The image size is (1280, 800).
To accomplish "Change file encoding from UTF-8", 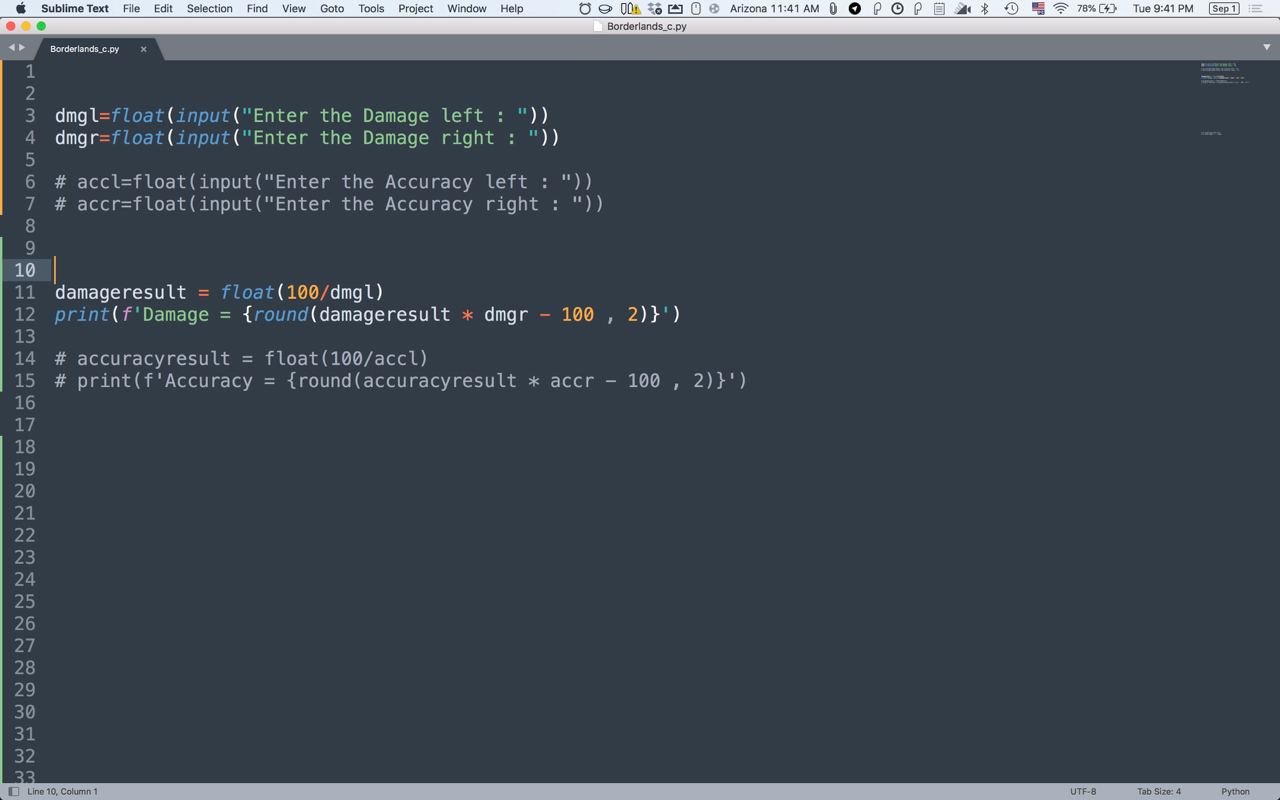I will (x=1083, y=791).
